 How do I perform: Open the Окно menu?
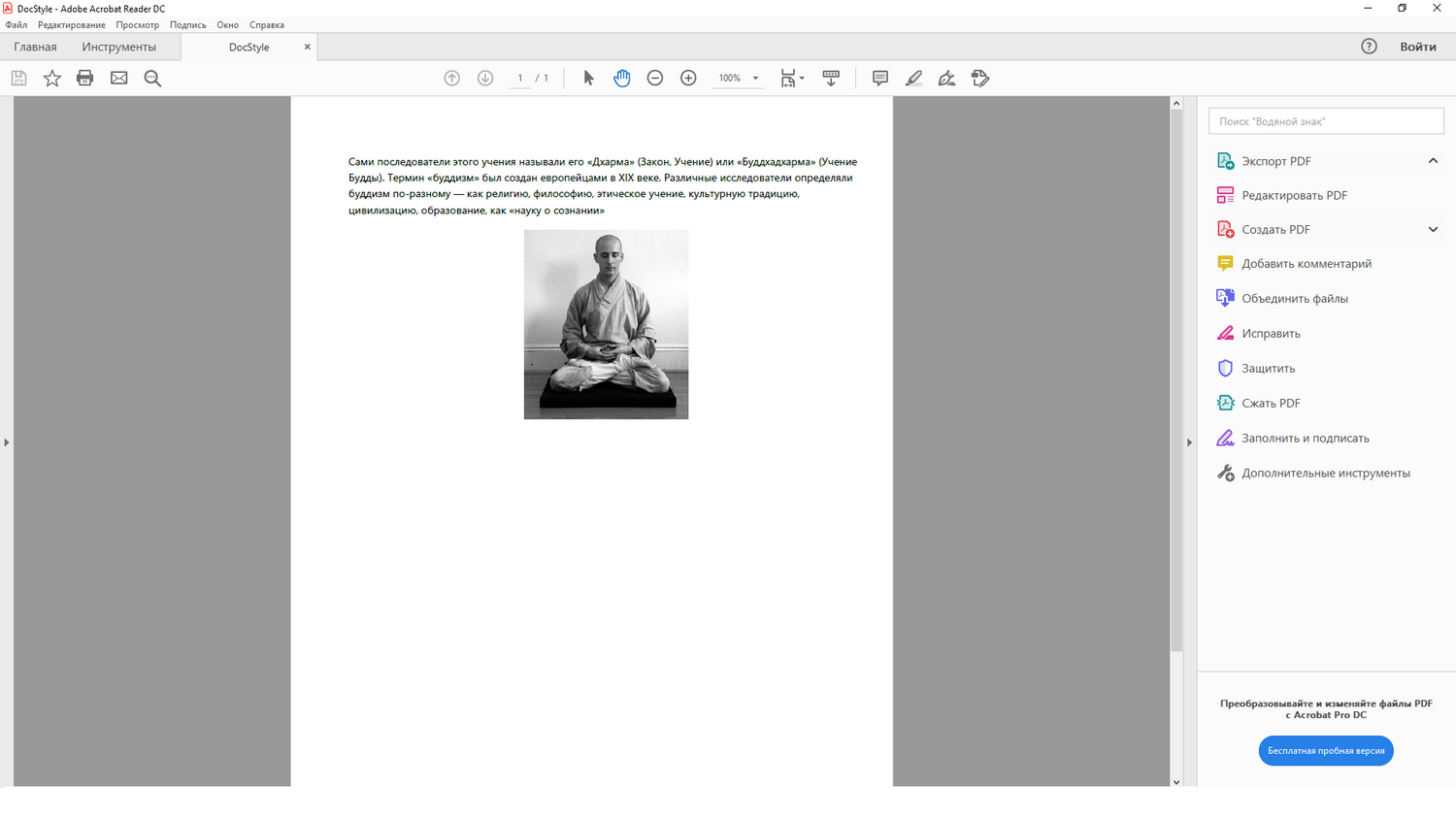click(228, 25)
